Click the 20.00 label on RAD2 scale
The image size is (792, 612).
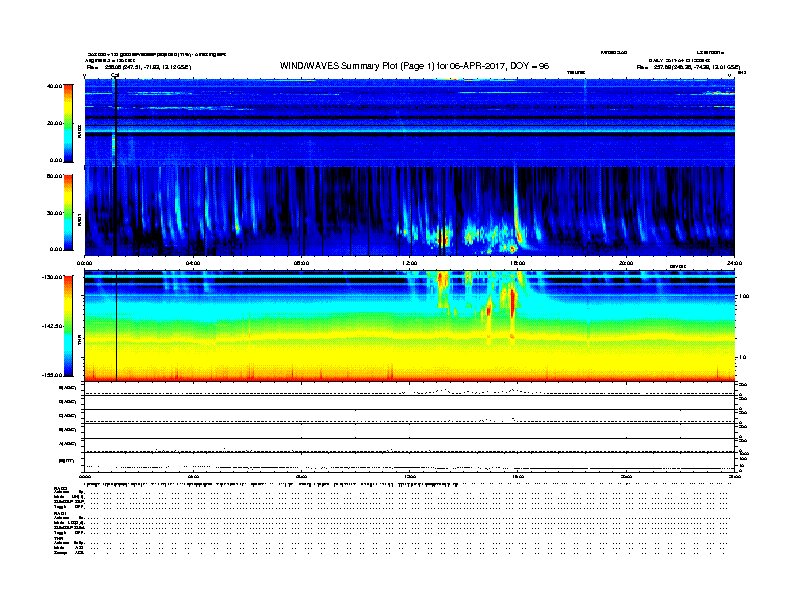(x=54, y=123)
